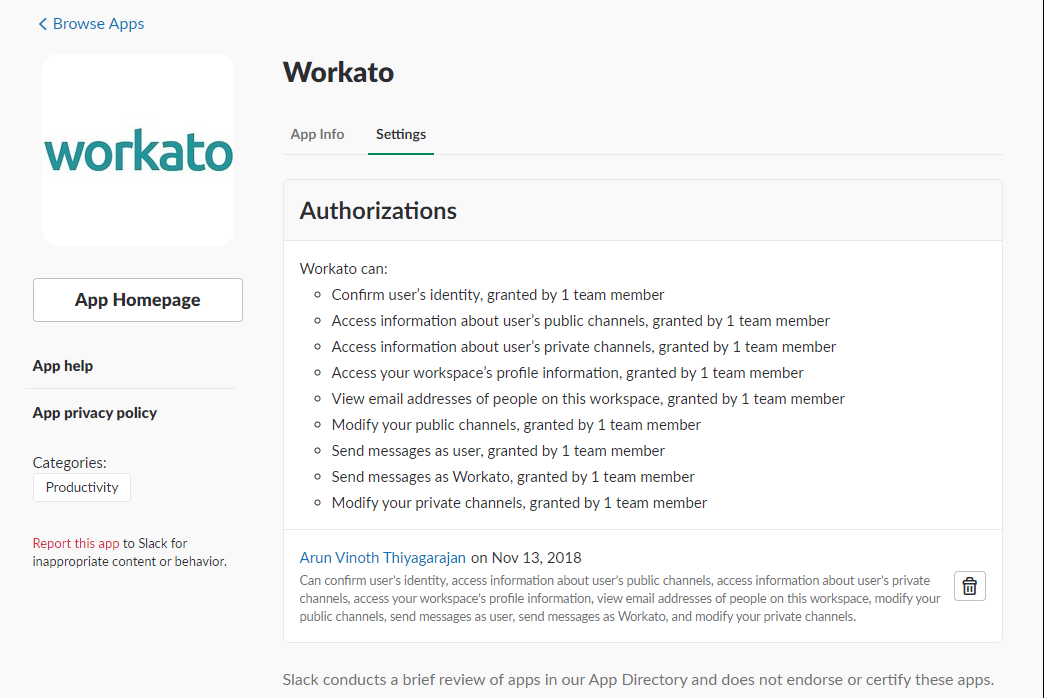The height and width of the screenshot is (698, 1044).
Task: Open the App Homepage button
Action: click(x=138, y=300)
